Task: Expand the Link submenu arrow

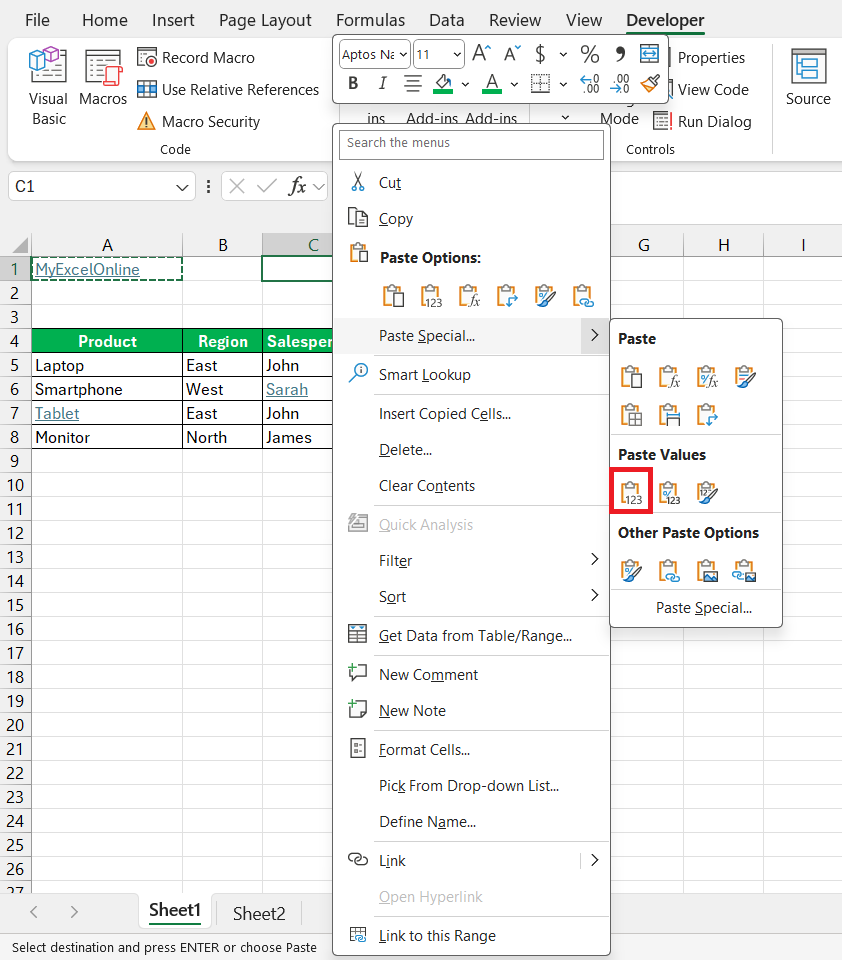Action: point(594,860)
